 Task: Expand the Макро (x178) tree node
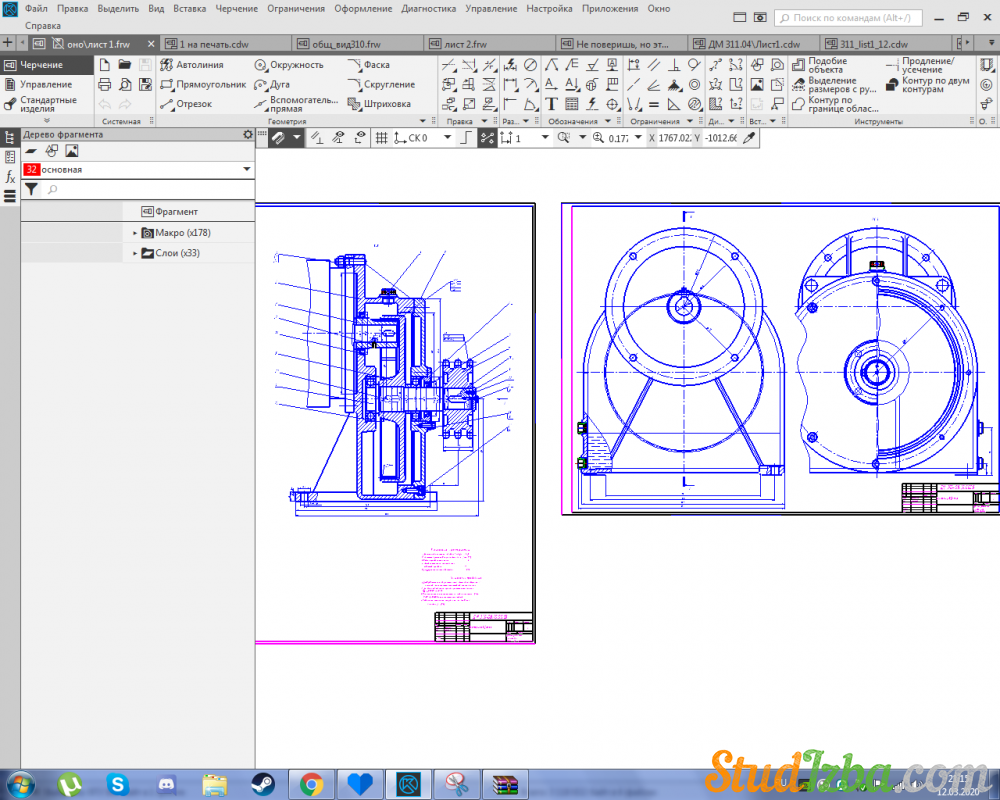point(135,233)
